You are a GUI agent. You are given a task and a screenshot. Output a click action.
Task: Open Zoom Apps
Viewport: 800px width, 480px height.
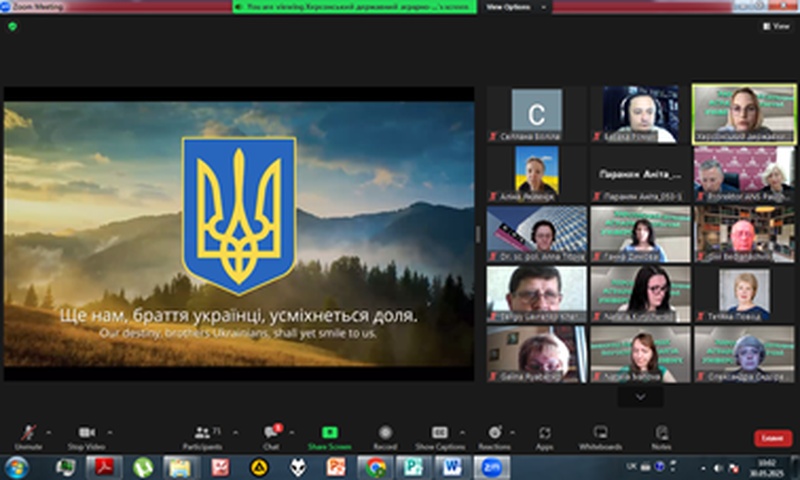pos(544,438)
